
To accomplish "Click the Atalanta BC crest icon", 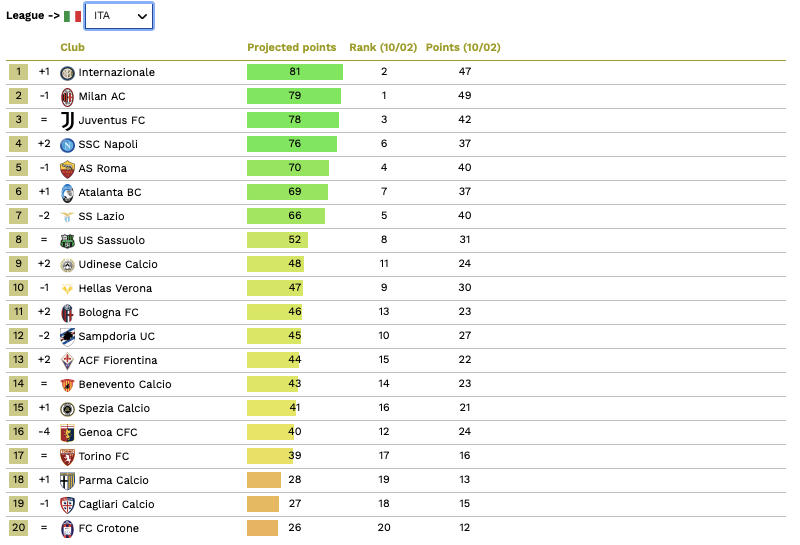I will 67,192.
